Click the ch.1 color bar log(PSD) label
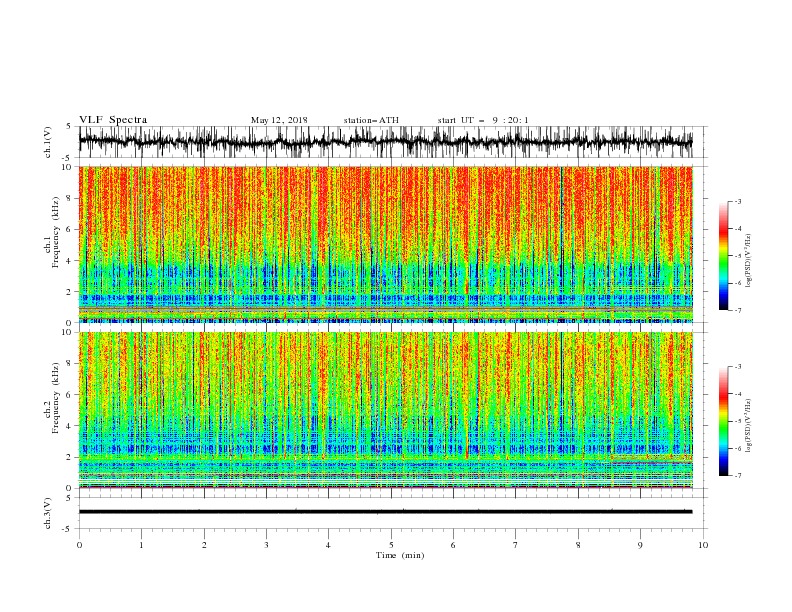The width and height of the screenshot is (792, 612). tap(748, 261)
